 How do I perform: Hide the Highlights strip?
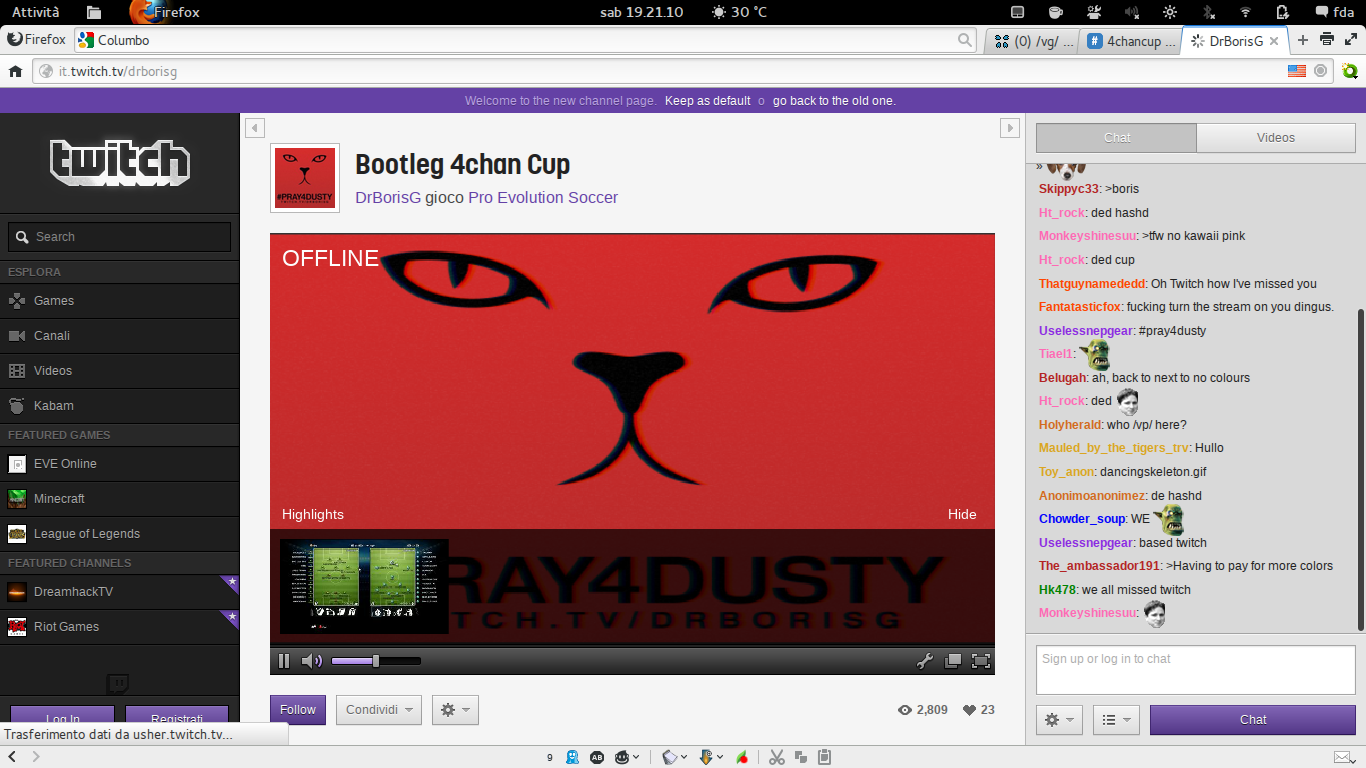[x=962, y=515]
